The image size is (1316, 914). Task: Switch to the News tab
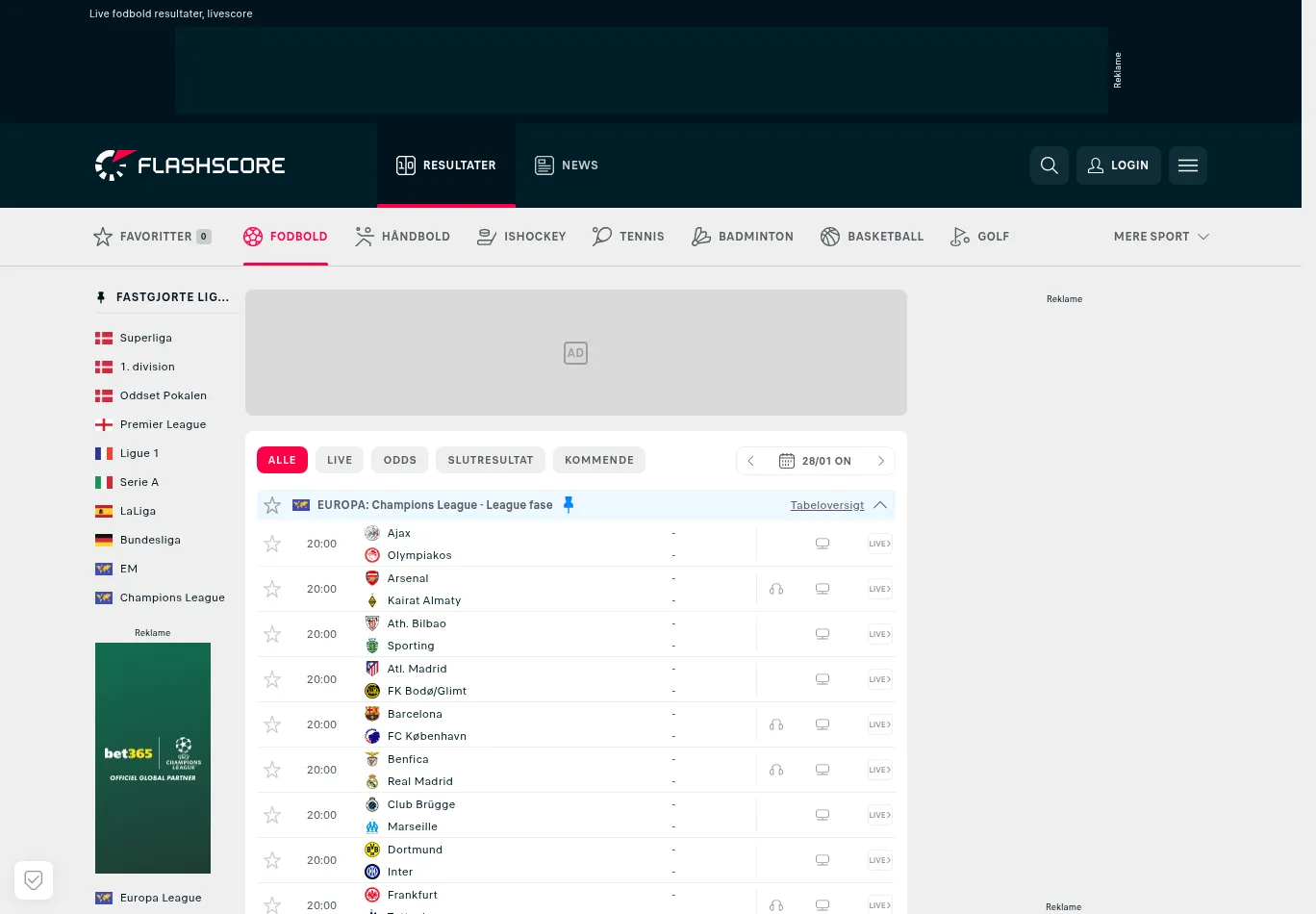click(567, 165)
